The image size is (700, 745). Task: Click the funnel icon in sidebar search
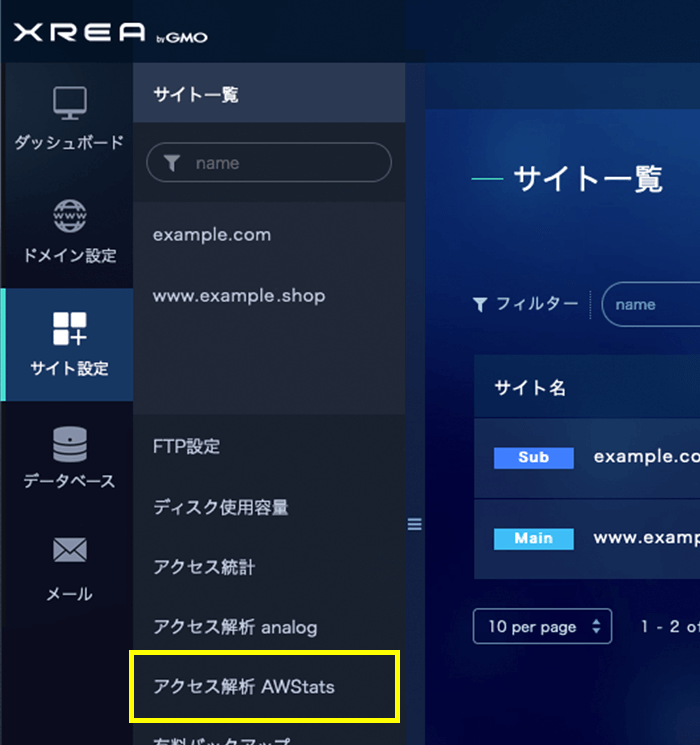[x=171, y=163]
